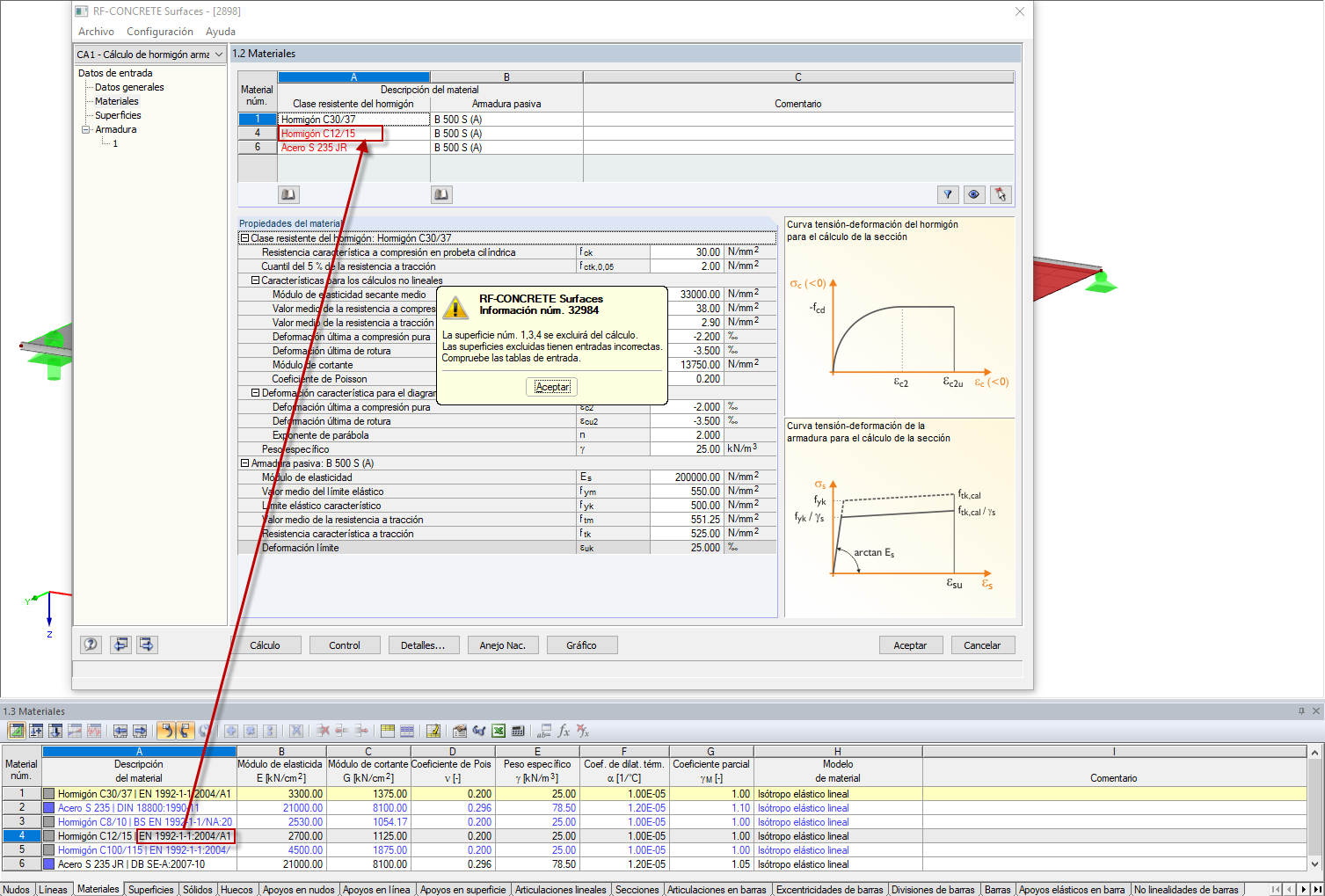Open the Detalles... dialog button
Viewport: 1325px width, 896px height.
pyautogui.click(x=423, y=645)
